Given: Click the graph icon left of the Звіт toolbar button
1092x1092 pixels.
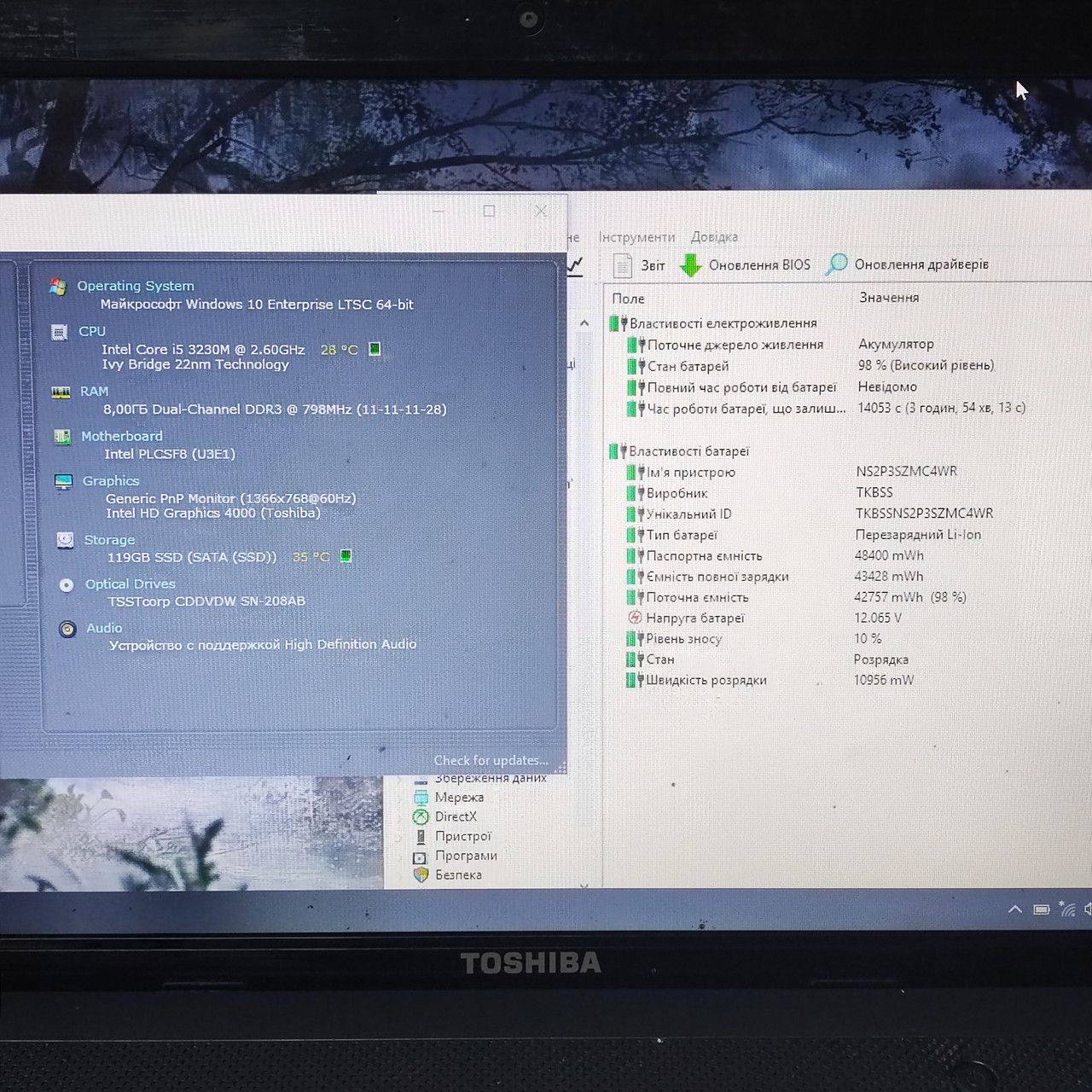Looking at the screenshot, I should click(576, 265).
